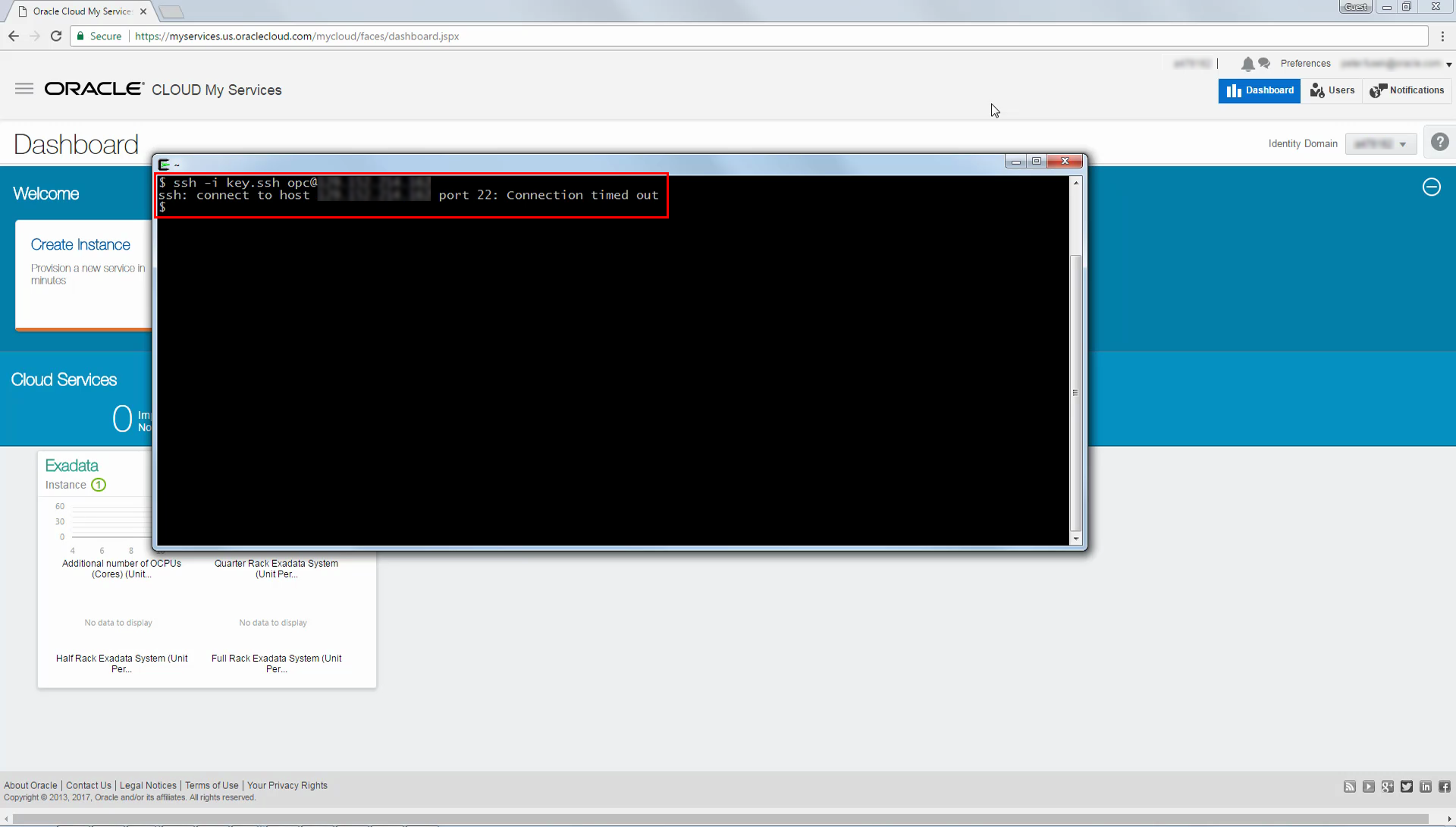Minimize the terminal window
Viewport: 1456px width, 827px height.
1016,161
